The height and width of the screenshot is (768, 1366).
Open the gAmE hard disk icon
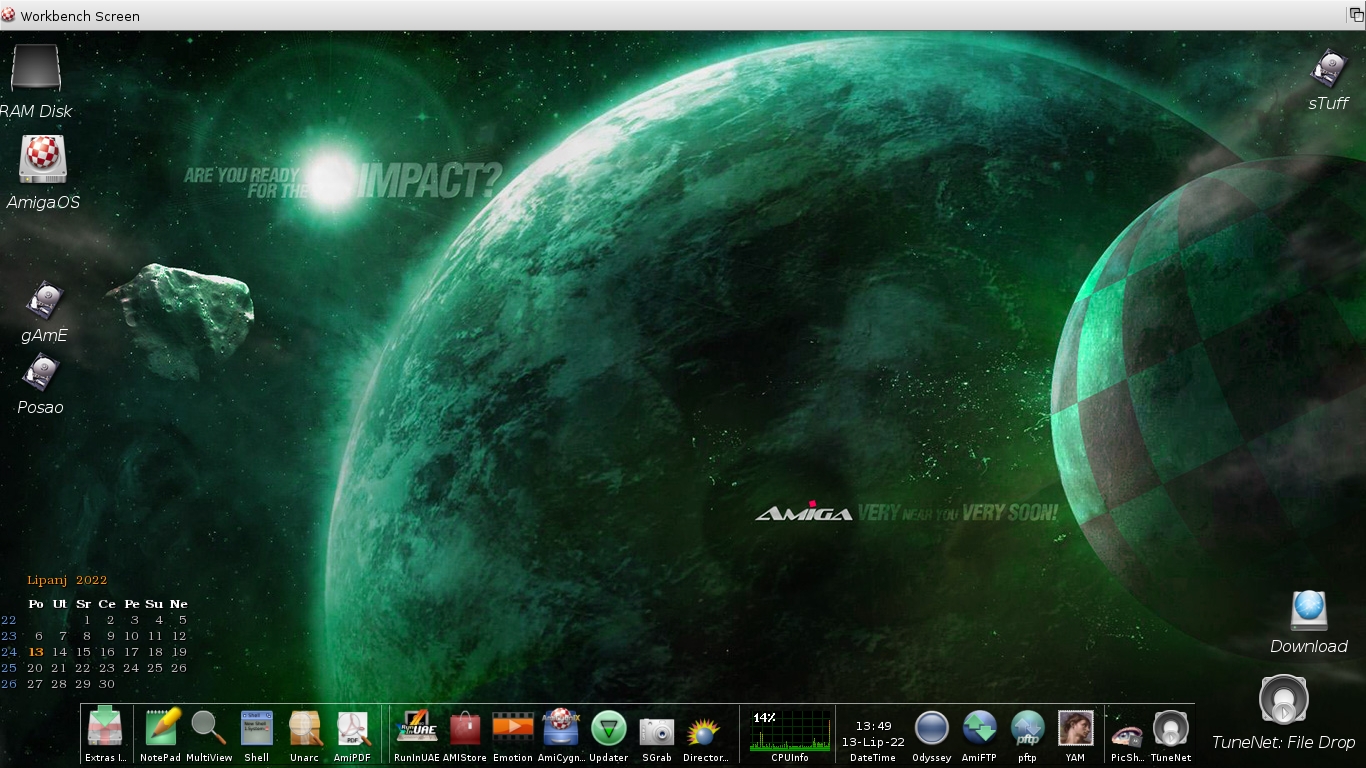[44, 301]
